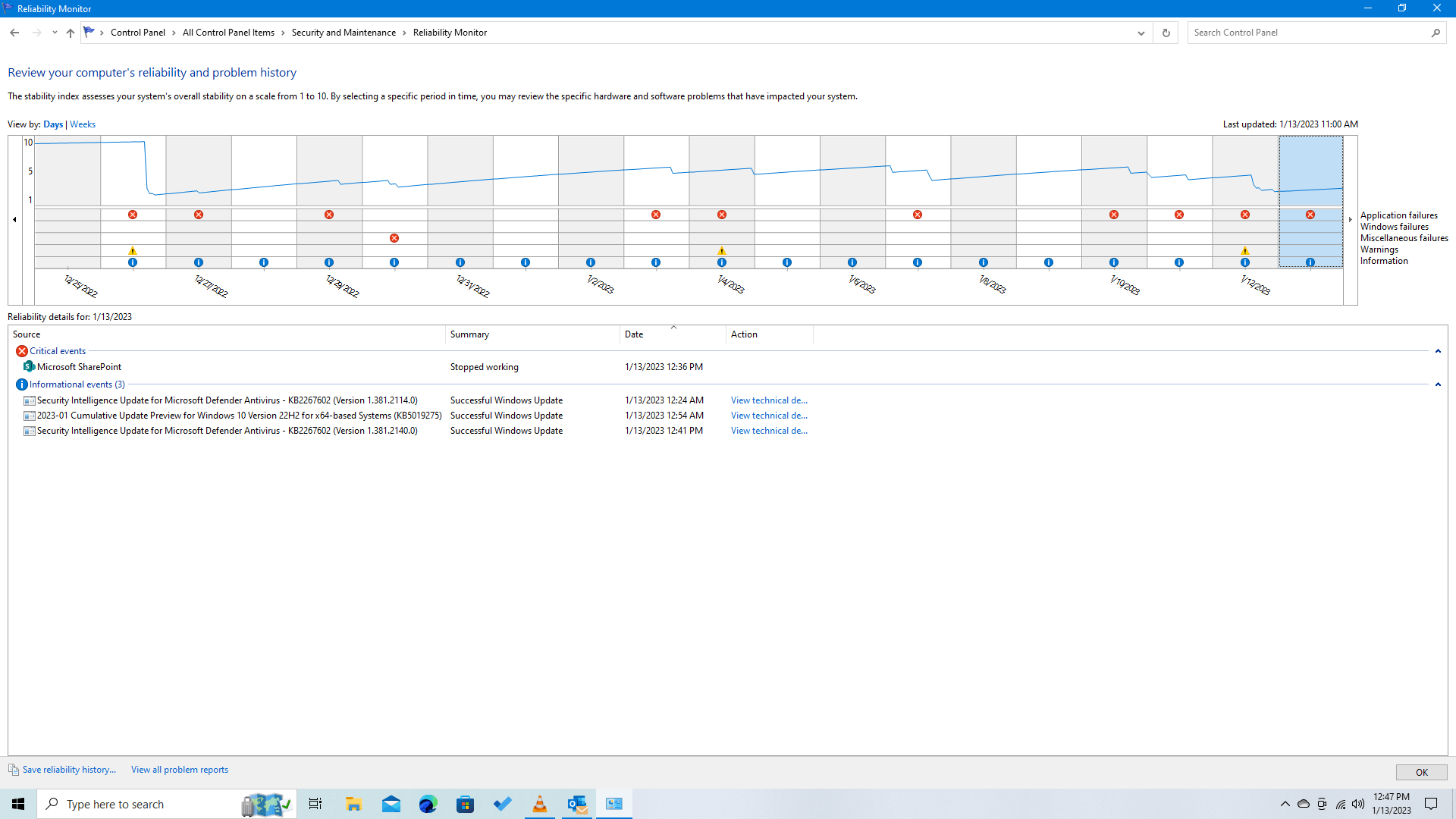View technical details for Defender update 1.381.2114.0

[x=769, y=400]
